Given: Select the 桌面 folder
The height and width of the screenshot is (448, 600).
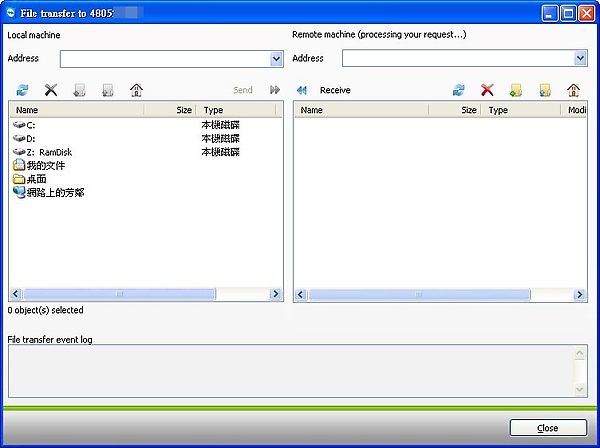Looking at the screenshot, I should [36, 179].
